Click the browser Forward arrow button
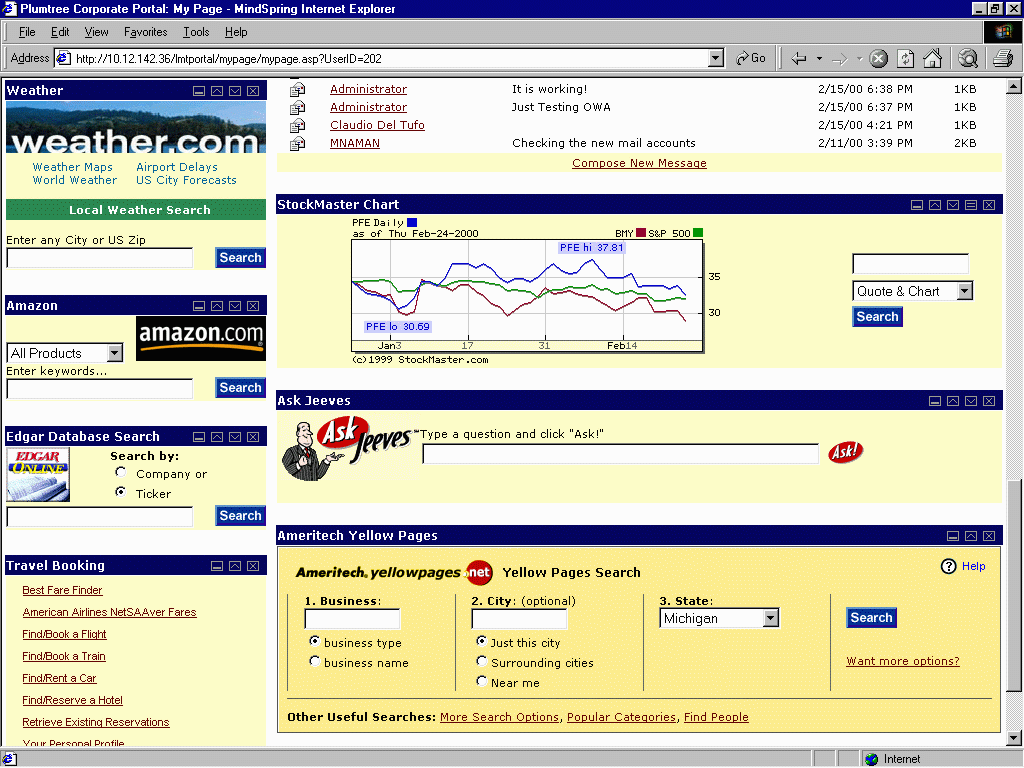Viewport: 1024px width, 768px height. point(840,59)
